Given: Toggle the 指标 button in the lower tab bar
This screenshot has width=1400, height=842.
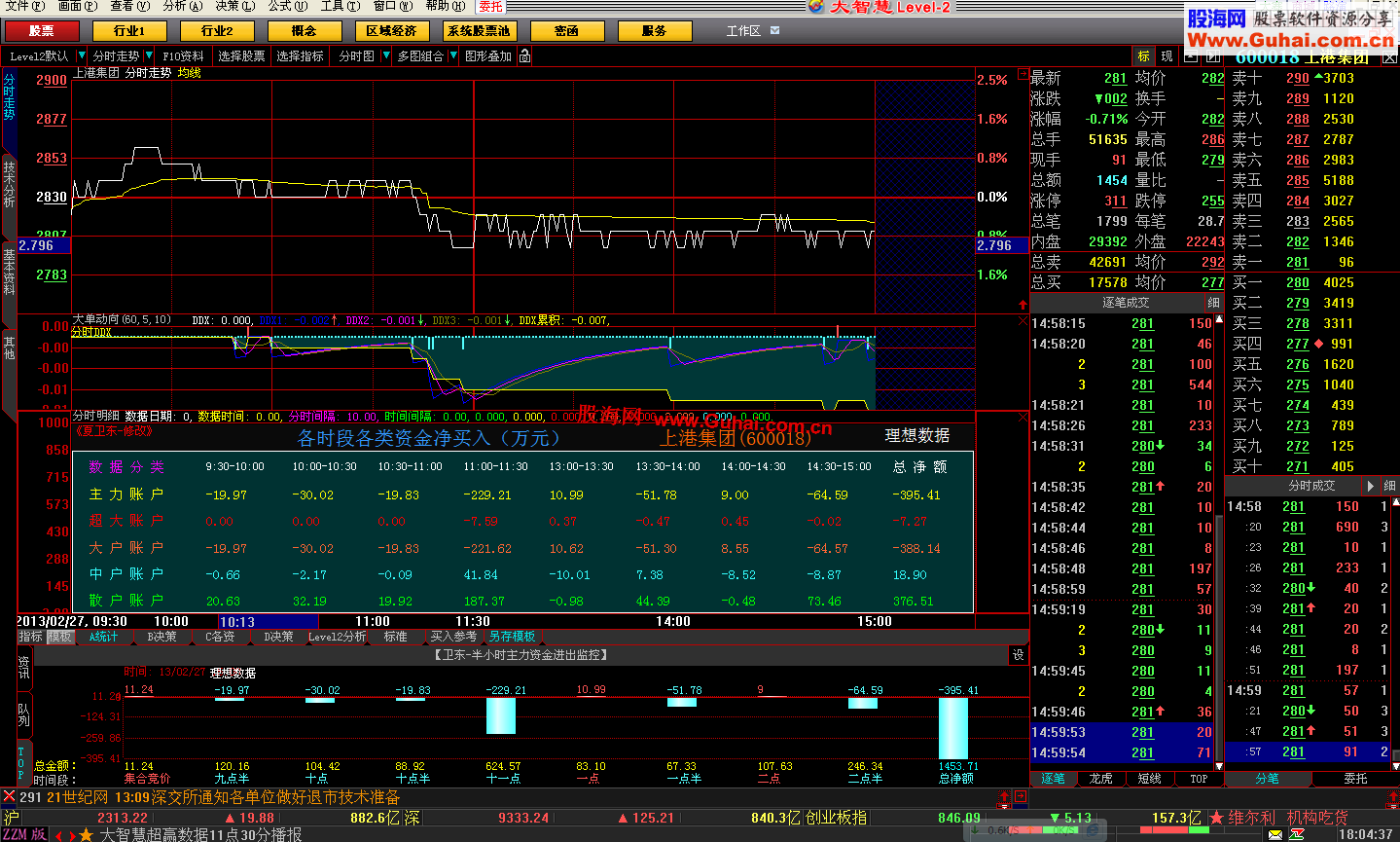Looking at the screenshot, I should point(31,637).
